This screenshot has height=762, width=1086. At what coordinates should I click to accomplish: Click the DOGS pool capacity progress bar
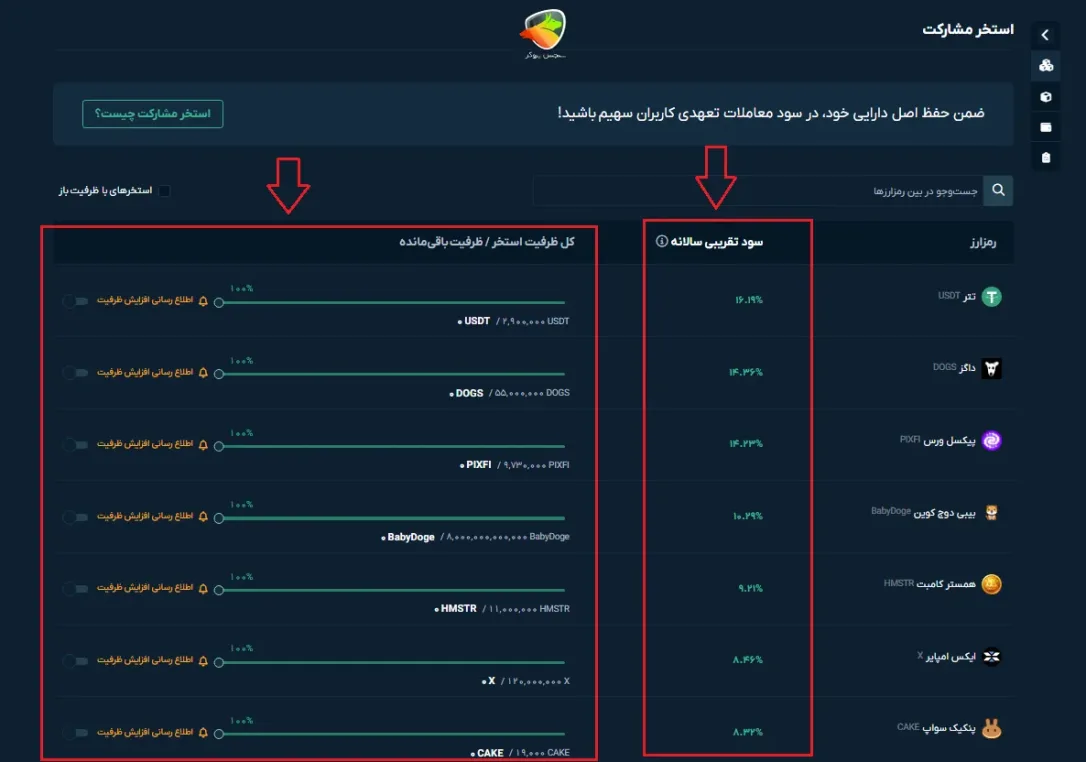[x=390, y=374]
